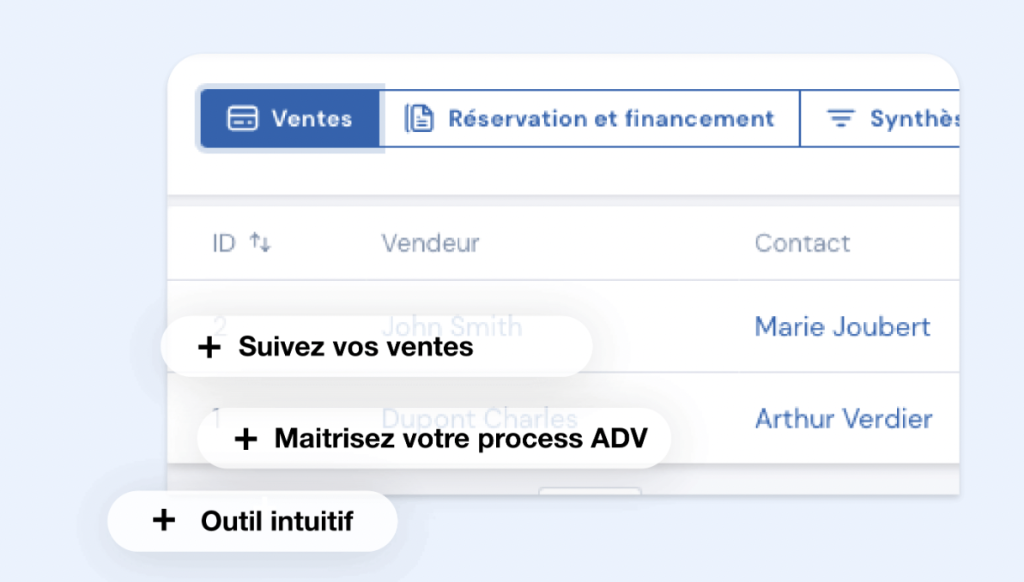Open contact Marie Joubert

point(842,326)
